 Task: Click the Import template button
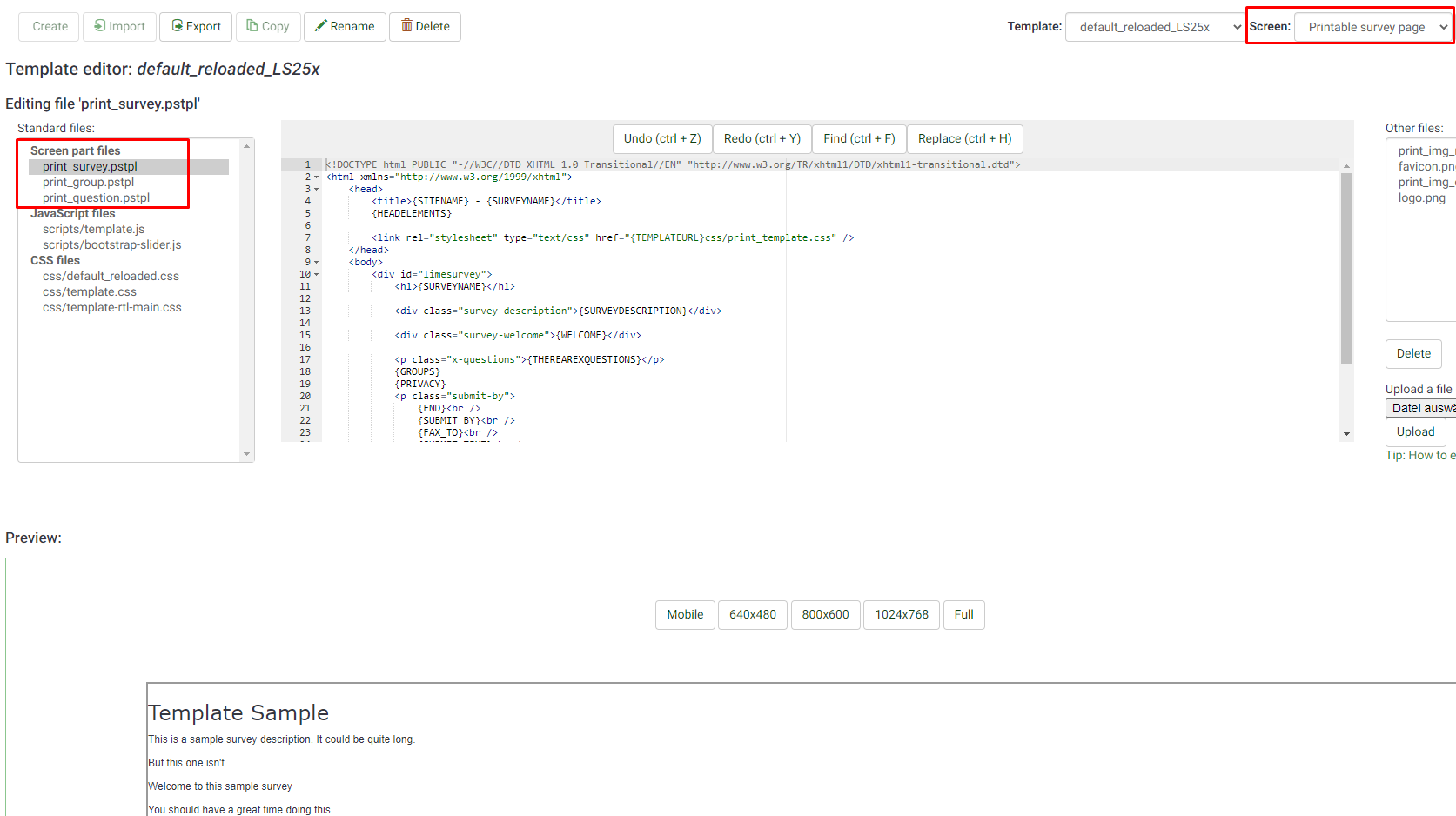pos(120,27)
